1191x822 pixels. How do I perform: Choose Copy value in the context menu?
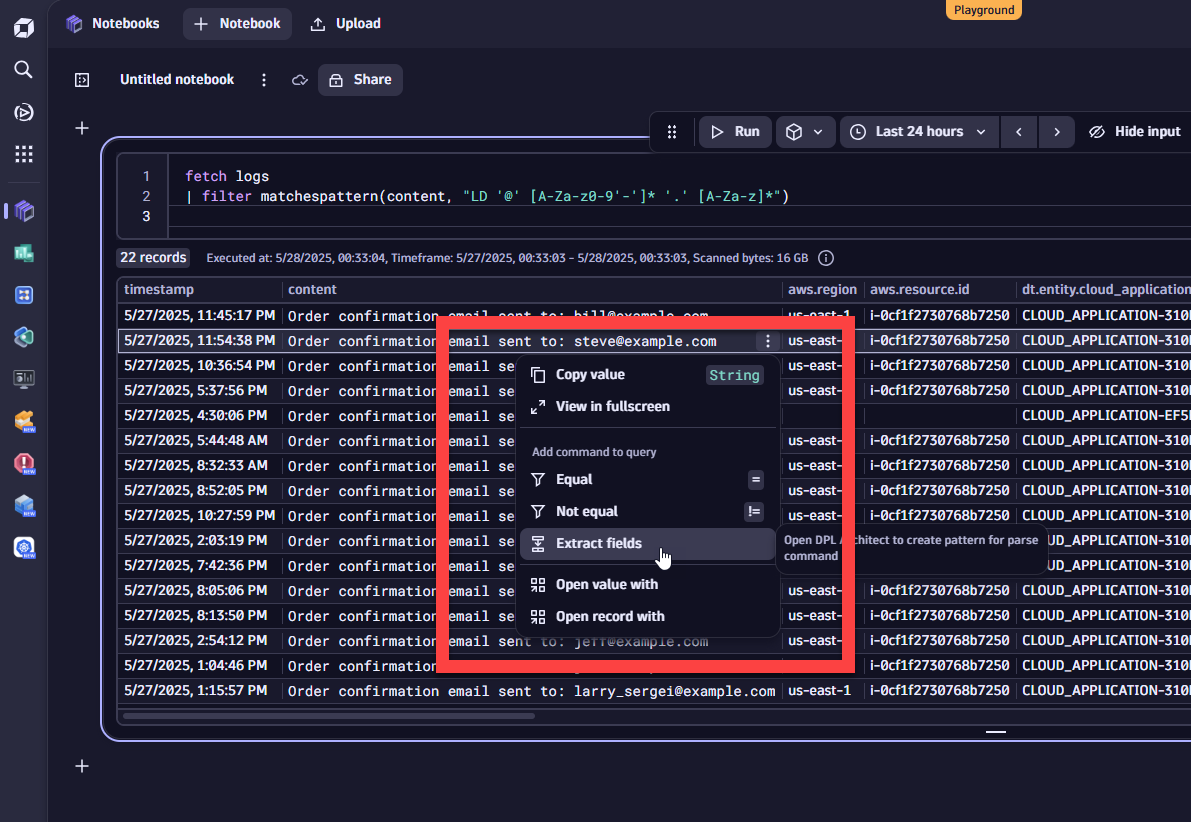[590, 375]
